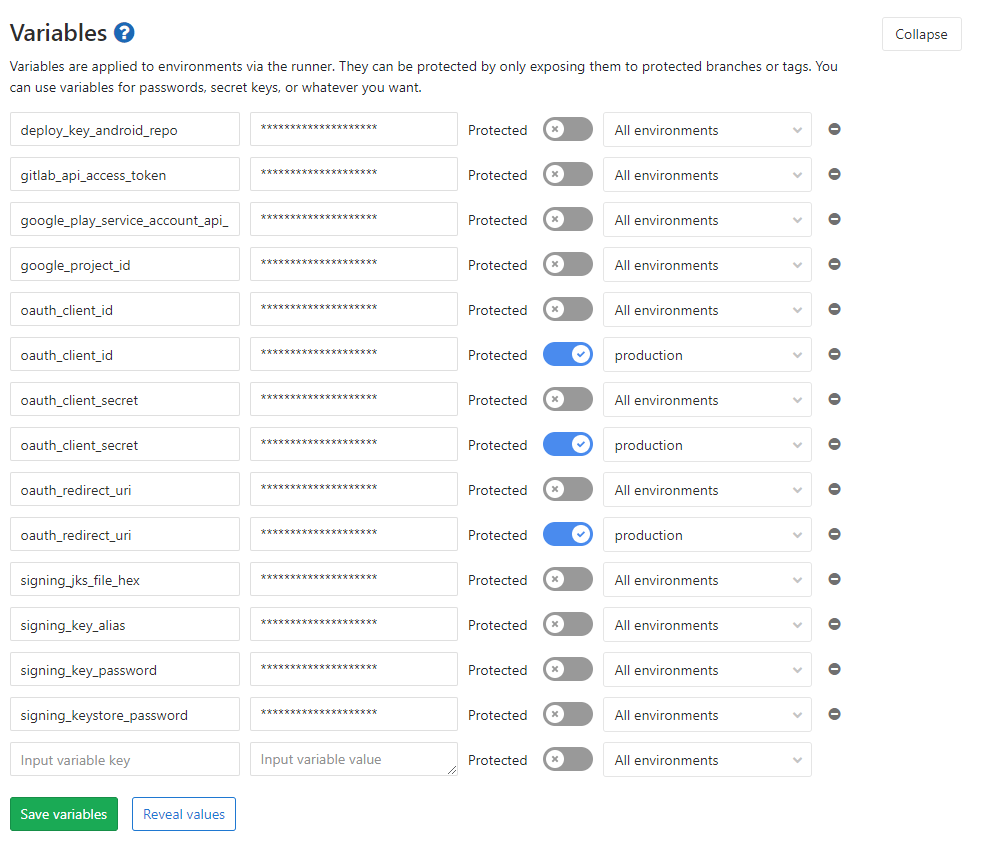Remove the signing_key_password variable row
Image resolution: width=983 pixels, height=843 pixels.
coord(834,669)
